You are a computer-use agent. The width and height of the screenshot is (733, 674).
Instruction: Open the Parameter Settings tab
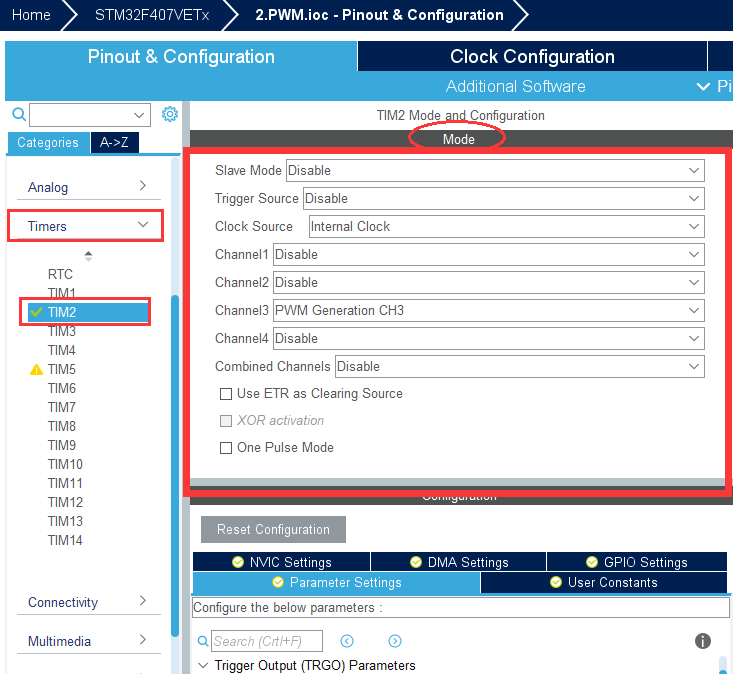pyautogui.click(x=336, y=582)
